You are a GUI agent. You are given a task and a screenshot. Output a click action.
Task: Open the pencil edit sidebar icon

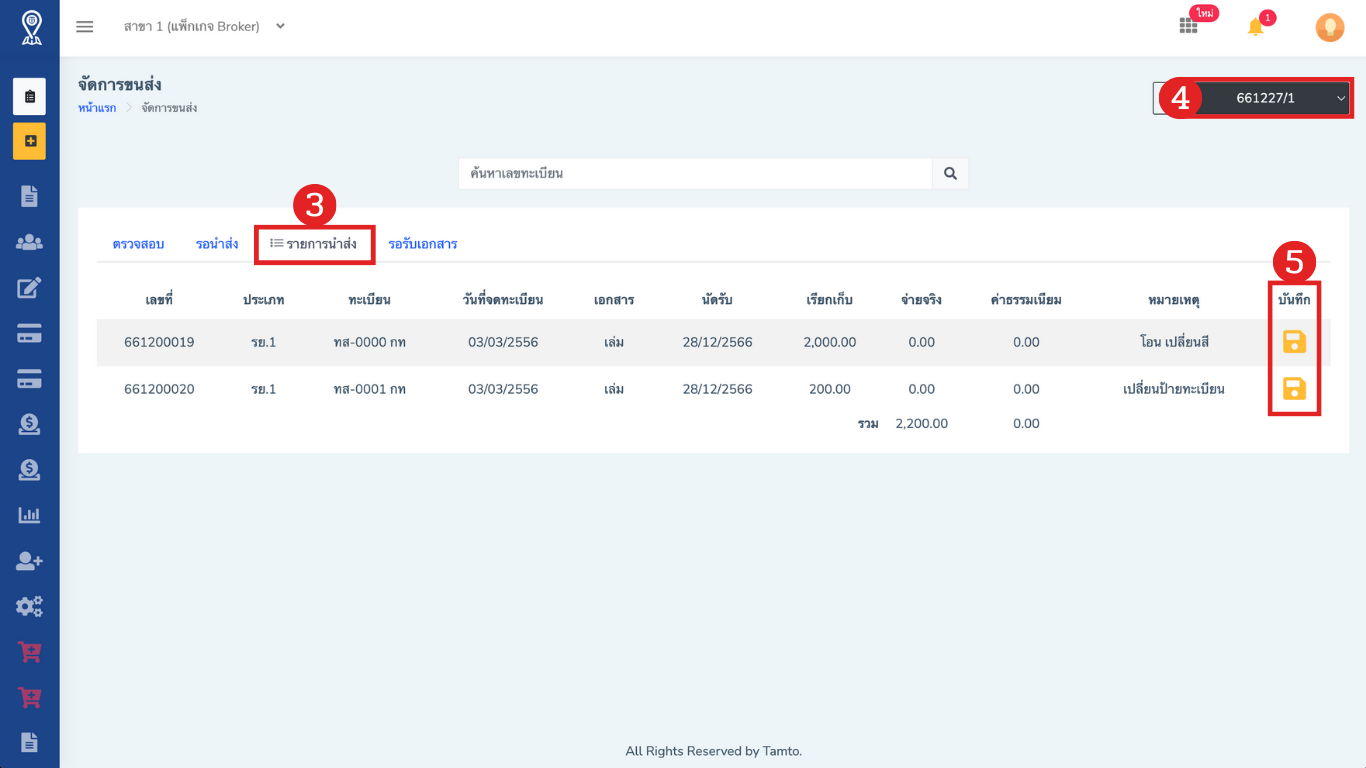coord(30,289)
